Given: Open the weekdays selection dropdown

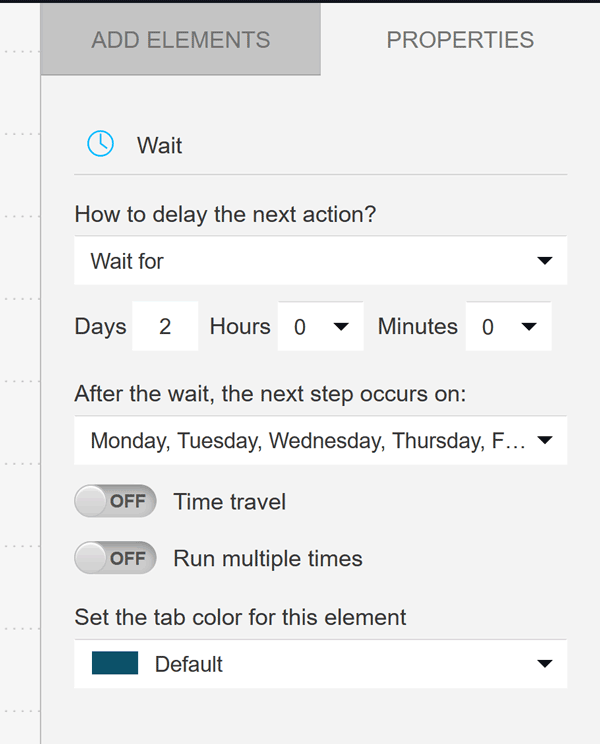Looking at the screenshot, I should [x=320, y=440].
